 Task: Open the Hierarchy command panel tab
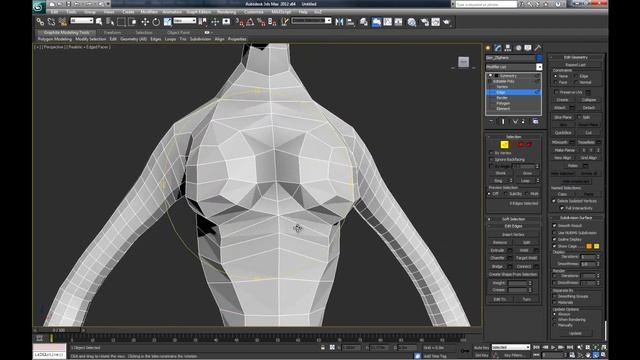point(508,48)
